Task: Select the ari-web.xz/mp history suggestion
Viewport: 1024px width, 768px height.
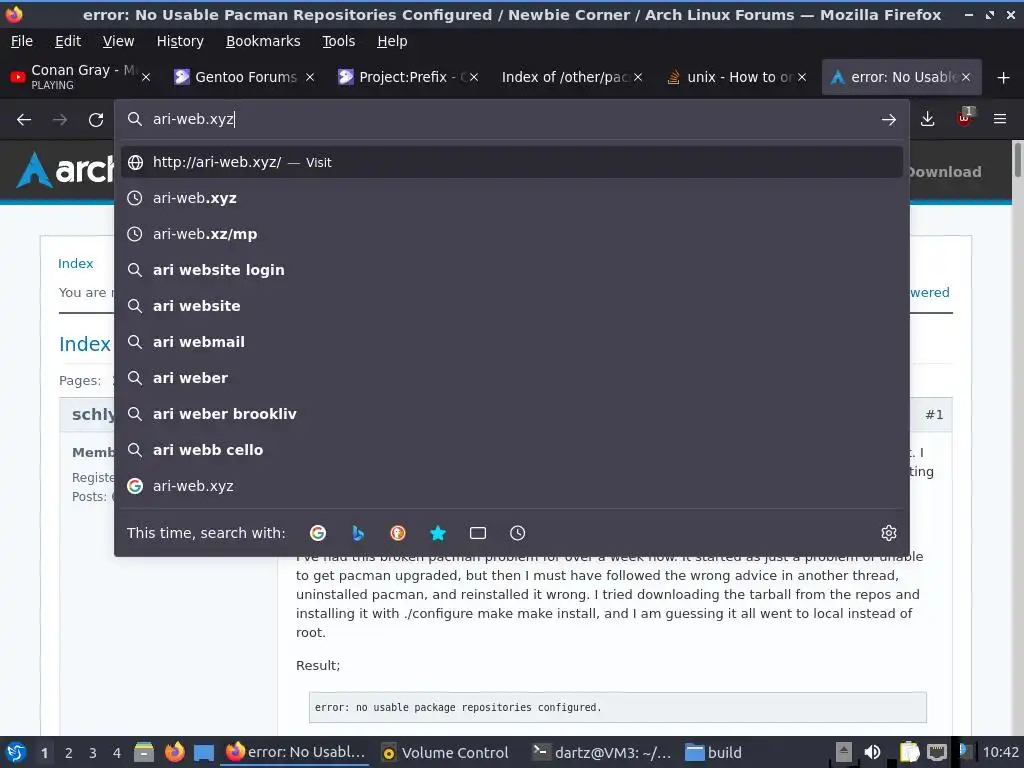Action: pyautogui.click(x=512, y=234)
